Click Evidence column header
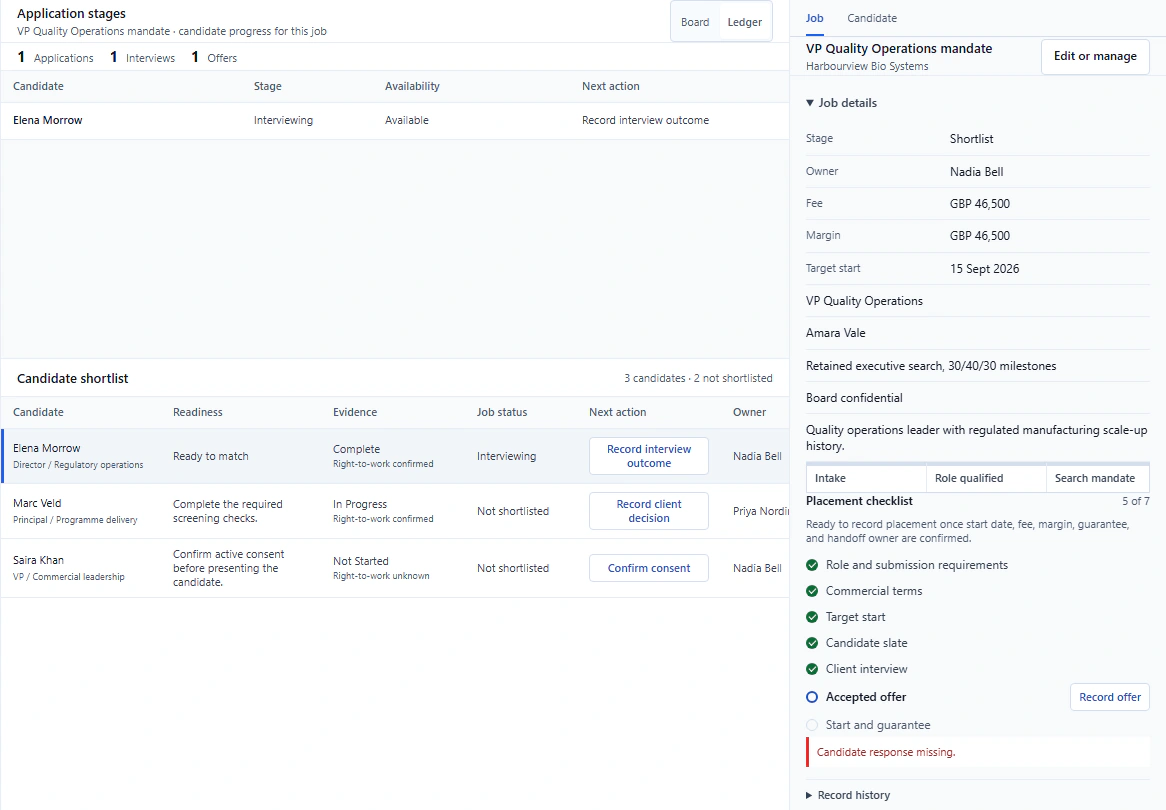 tap(355, 412)
